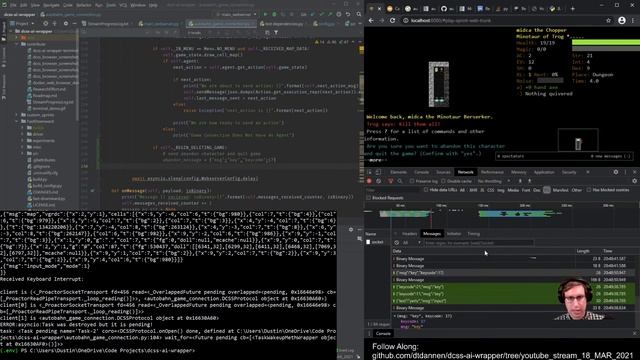Image resolution: width=640 pixels, height=360 pixels.
Task: Click the filter text input in Network panel
Action: pos(392,190)
